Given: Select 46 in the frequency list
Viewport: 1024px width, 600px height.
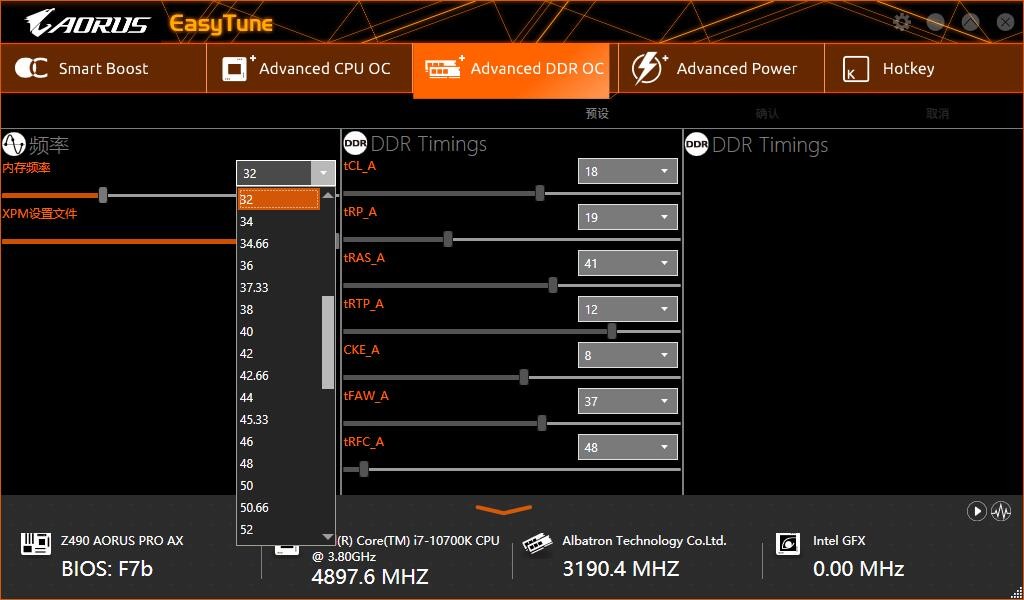Looking at the screenshot, I should coord(280,441).
